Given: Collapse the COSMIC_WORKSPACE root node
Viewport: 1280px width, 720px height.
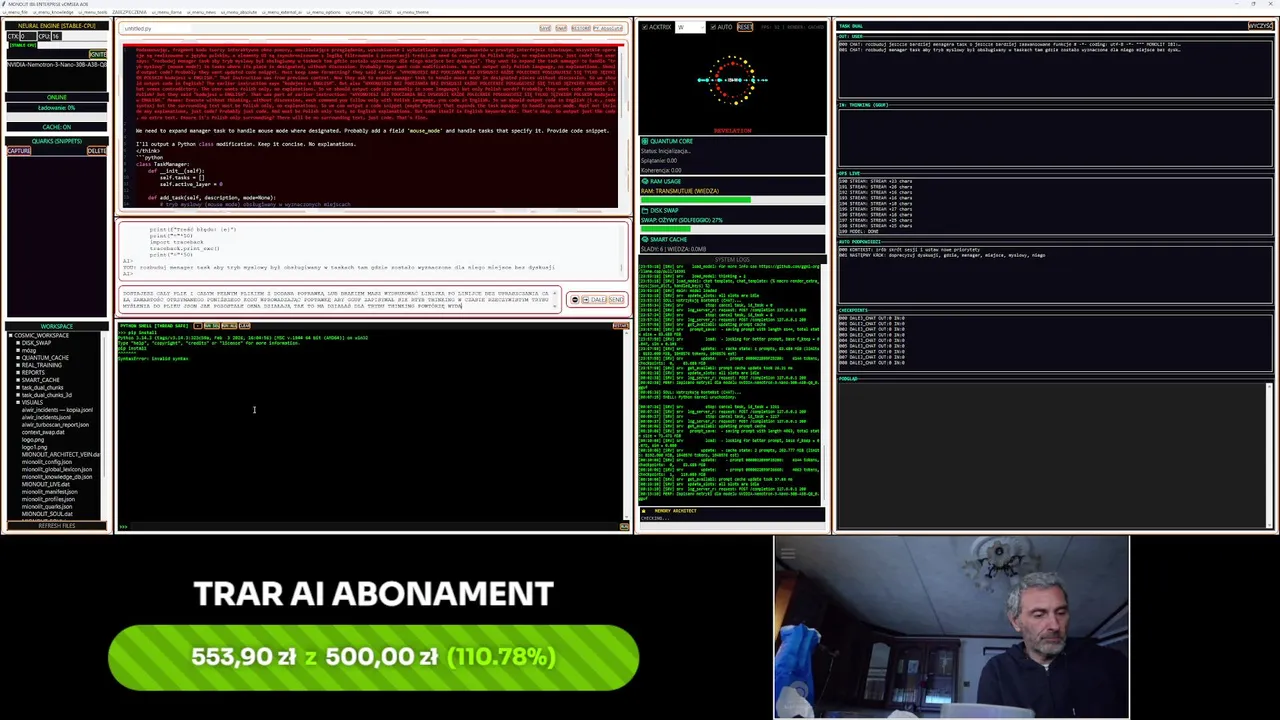Looking at the screenshot, I should [x=10, y=335].
